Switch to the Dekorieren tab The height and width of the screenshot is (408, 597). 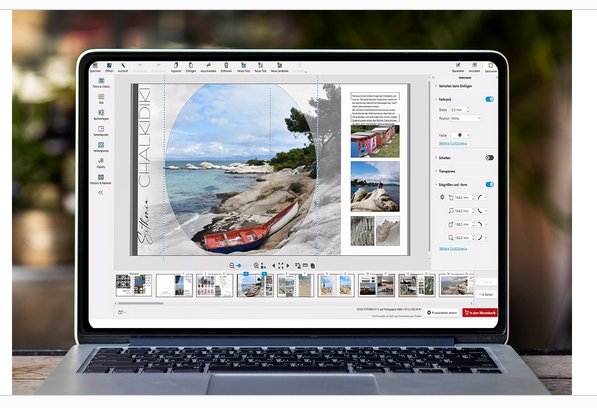491,68
